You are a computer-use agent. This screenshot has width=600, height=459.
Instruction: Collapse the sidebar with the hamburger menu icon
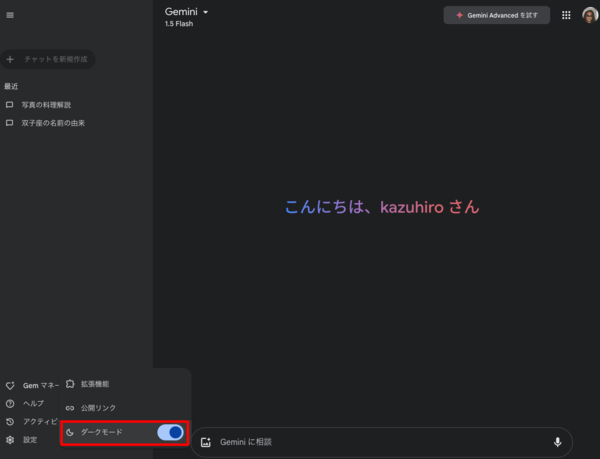pyautogui.click(x=10, y=15)
